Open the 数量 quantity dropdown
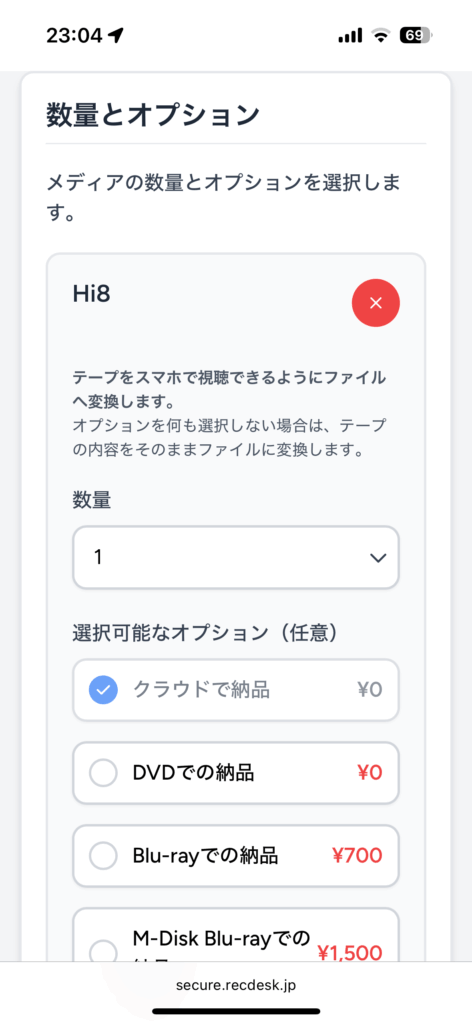The image size is (472, 1024). coord(236,558)
